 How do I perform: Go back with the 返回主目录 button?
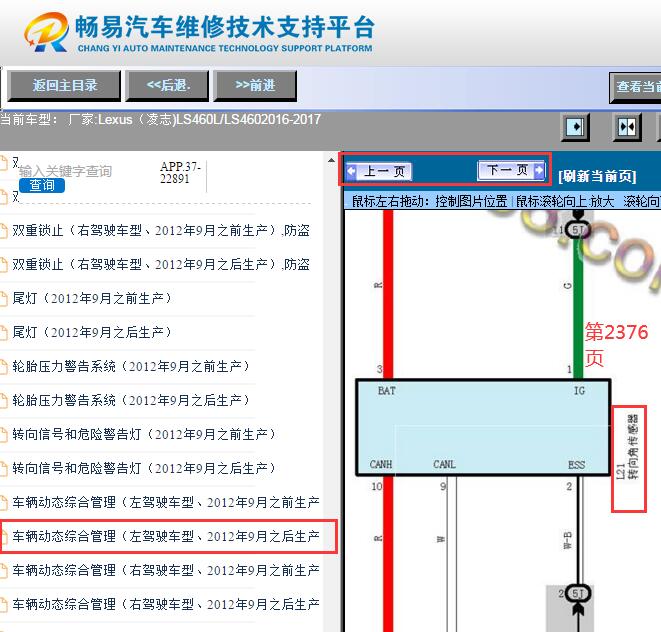(x=64, y=86)
